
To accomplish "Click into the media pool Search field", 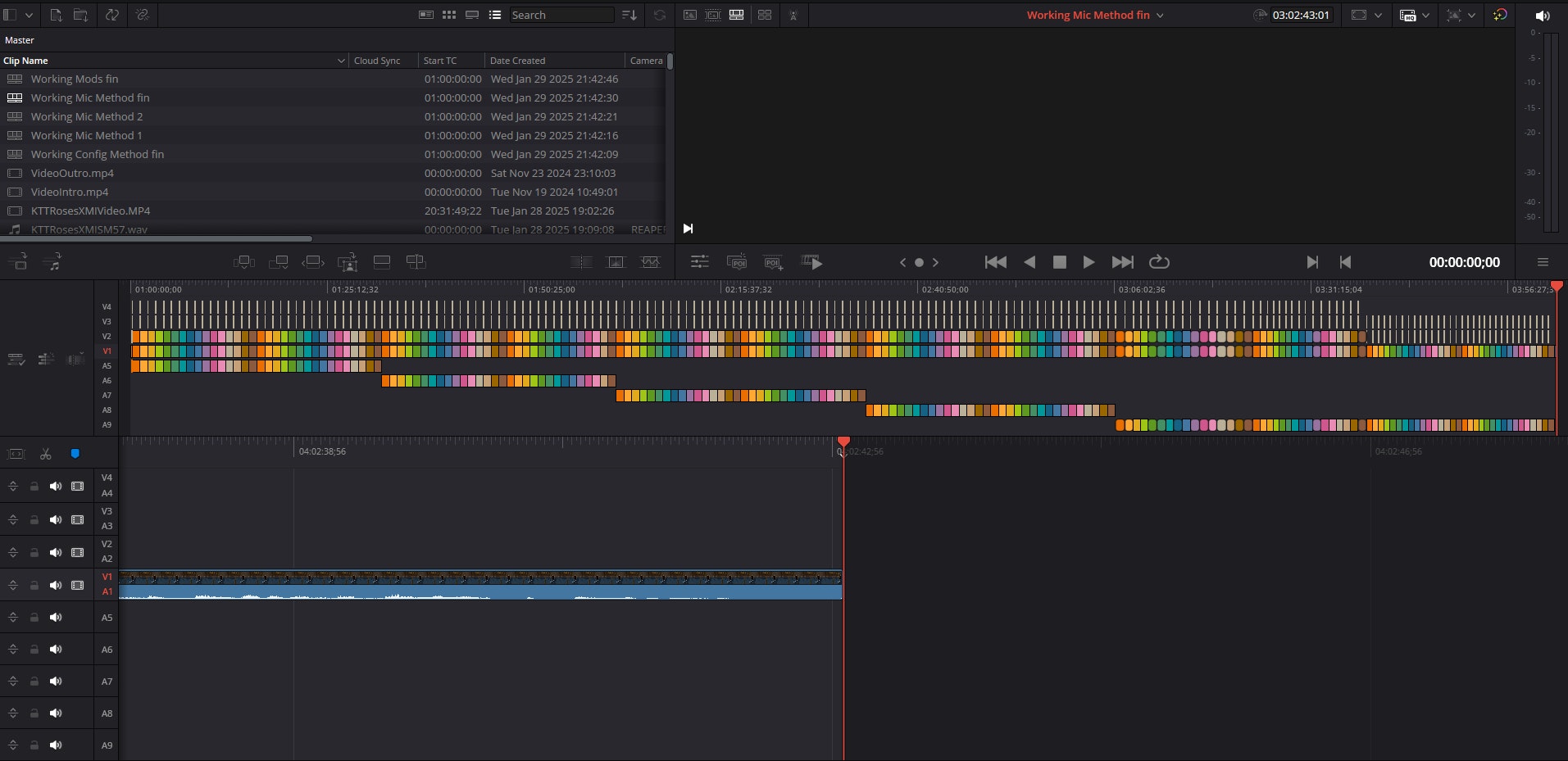I will pos(561,15).
